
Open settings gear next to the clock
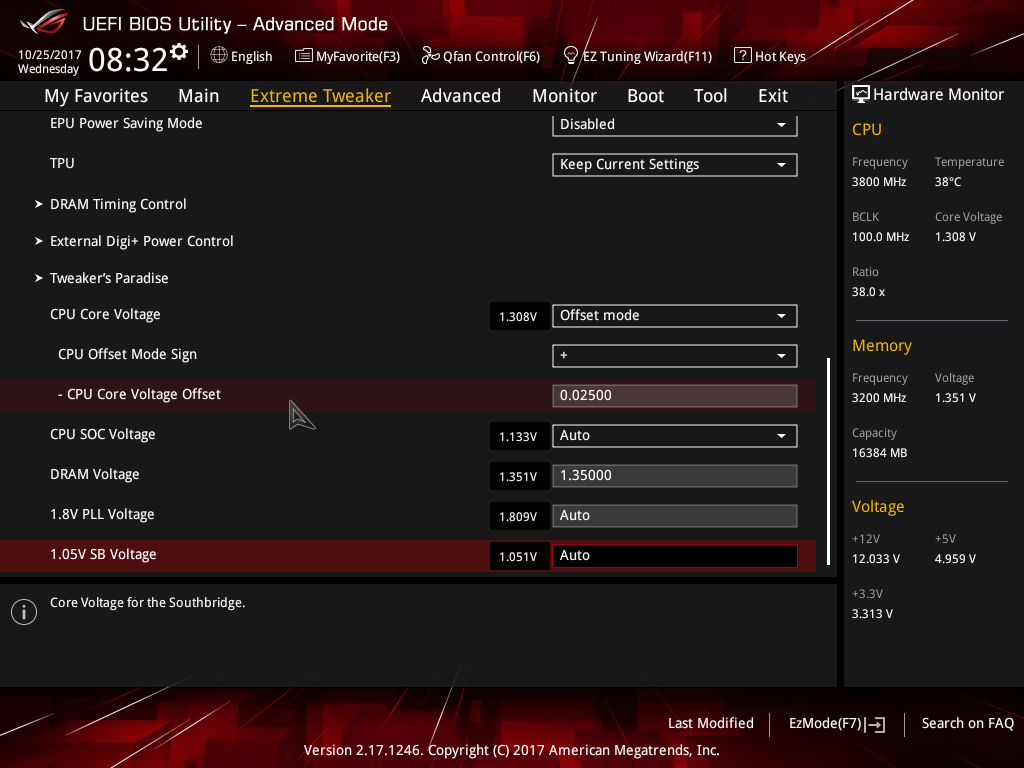[179, 52]
